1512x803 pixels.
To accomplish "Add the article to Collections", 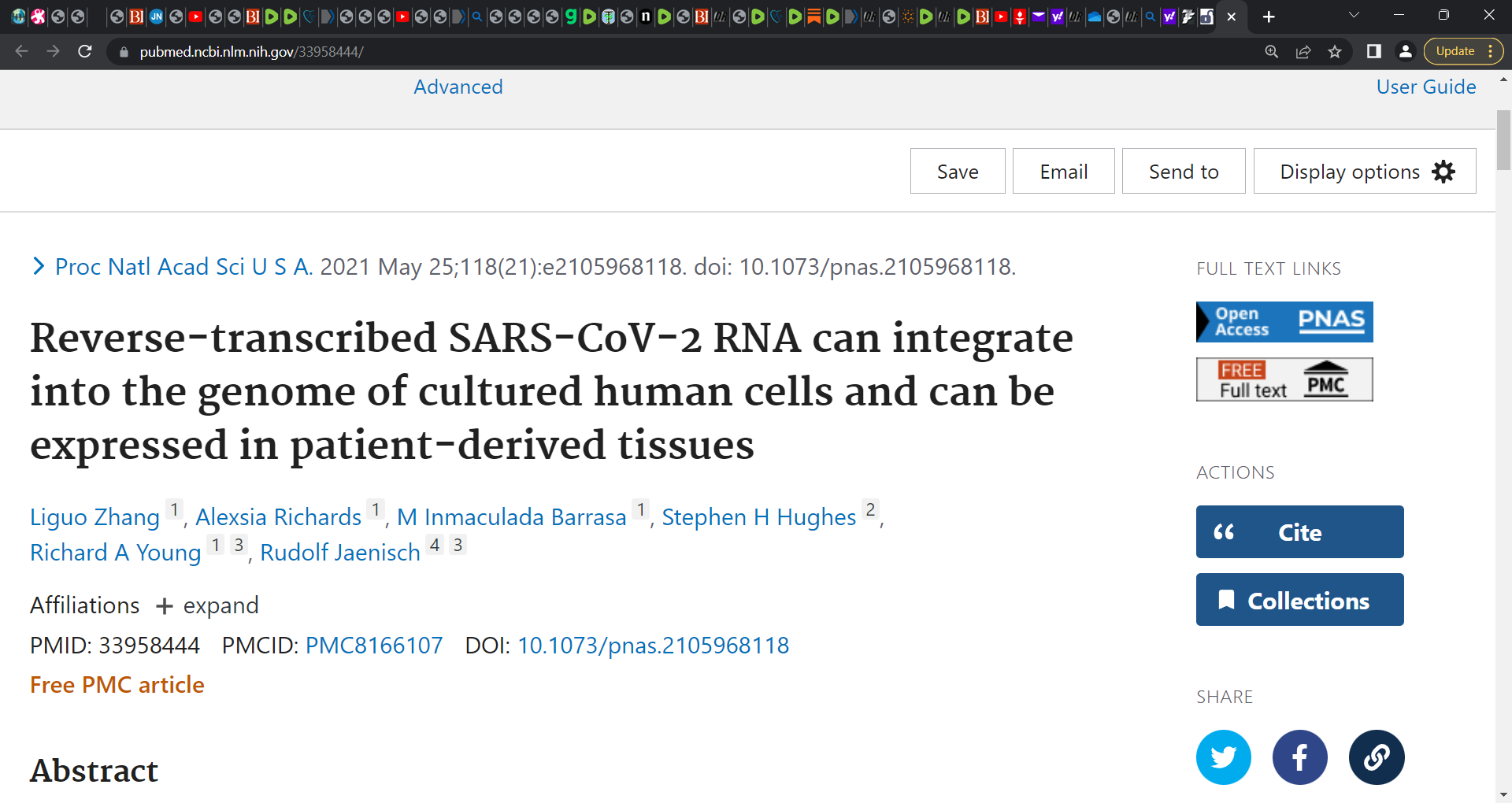I will pos(1299,600).
